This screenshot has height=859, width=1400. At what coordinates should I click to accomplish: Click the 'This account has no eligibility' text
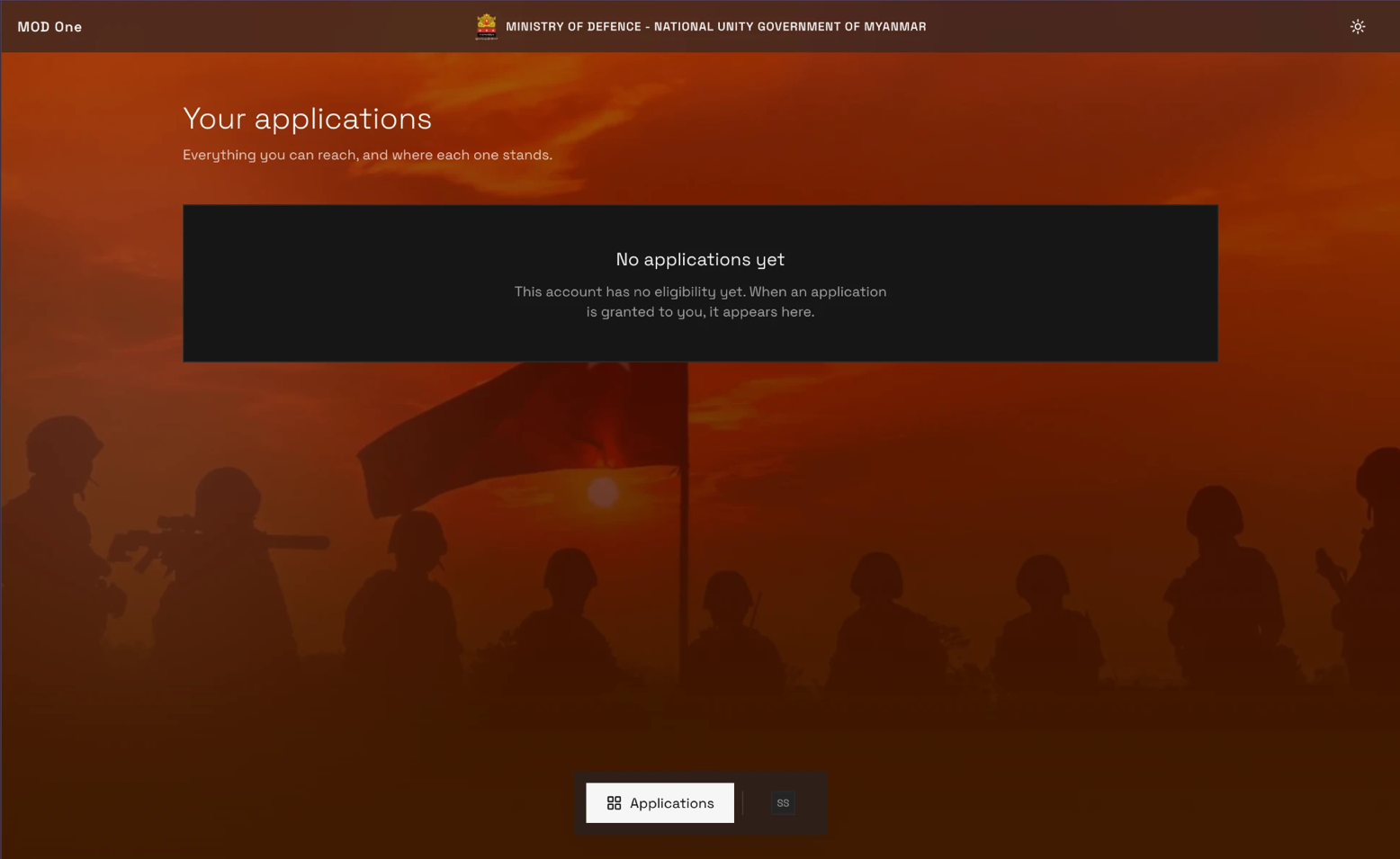(x=700, y=302)
